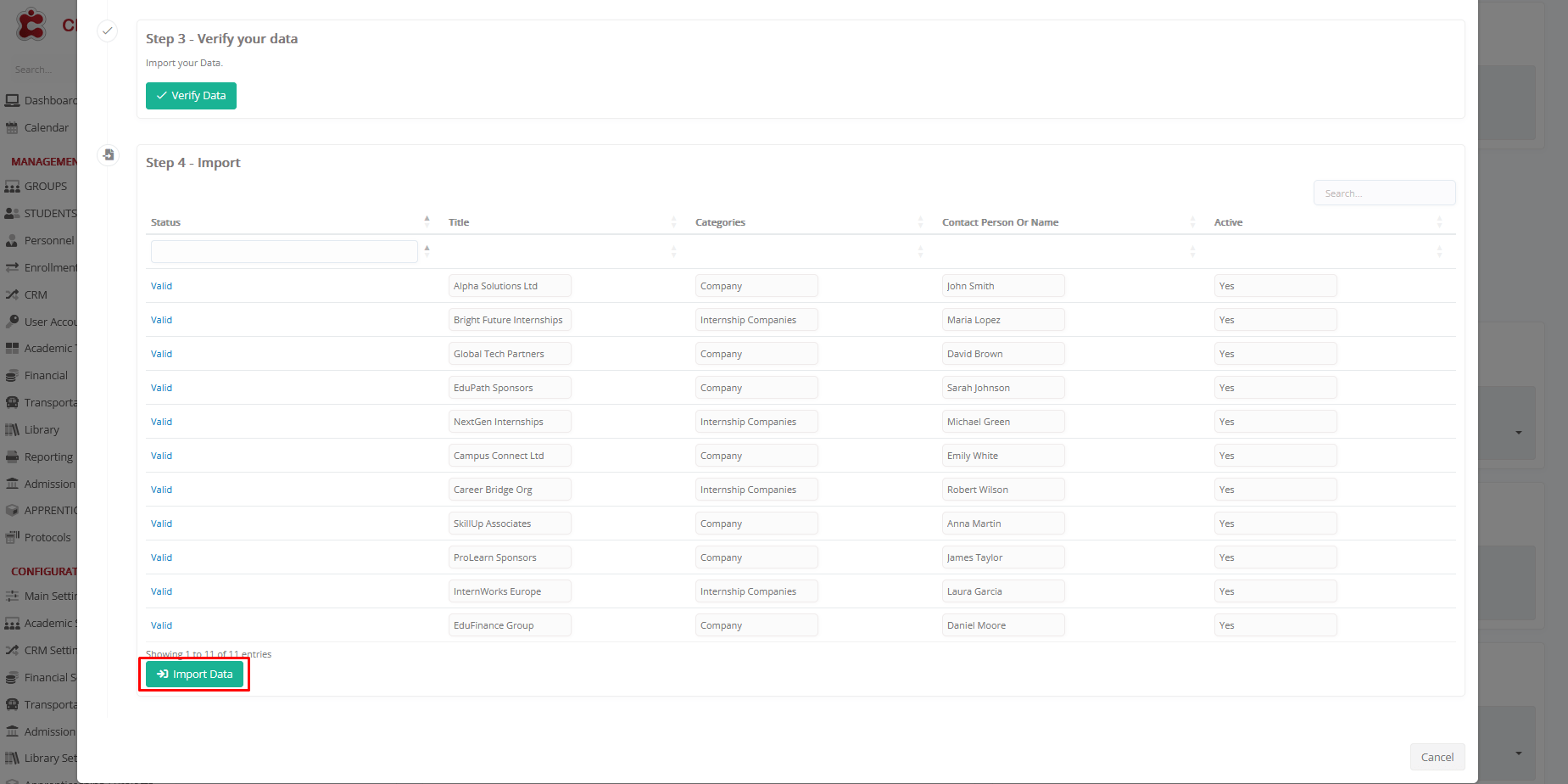Click the Step 3 checkmark step icon
Image resolution: width=1568 pixels, height=784 pixels.
point(108,31)
